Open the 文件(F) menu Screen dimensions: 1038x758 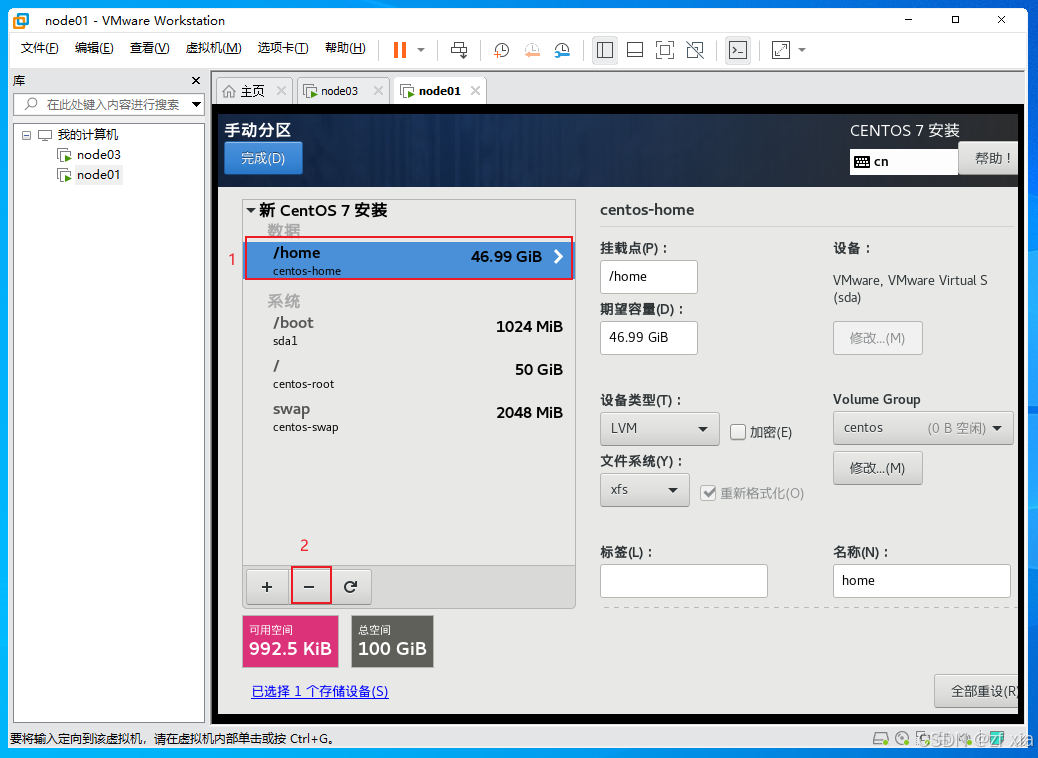[x=39, y=48]
